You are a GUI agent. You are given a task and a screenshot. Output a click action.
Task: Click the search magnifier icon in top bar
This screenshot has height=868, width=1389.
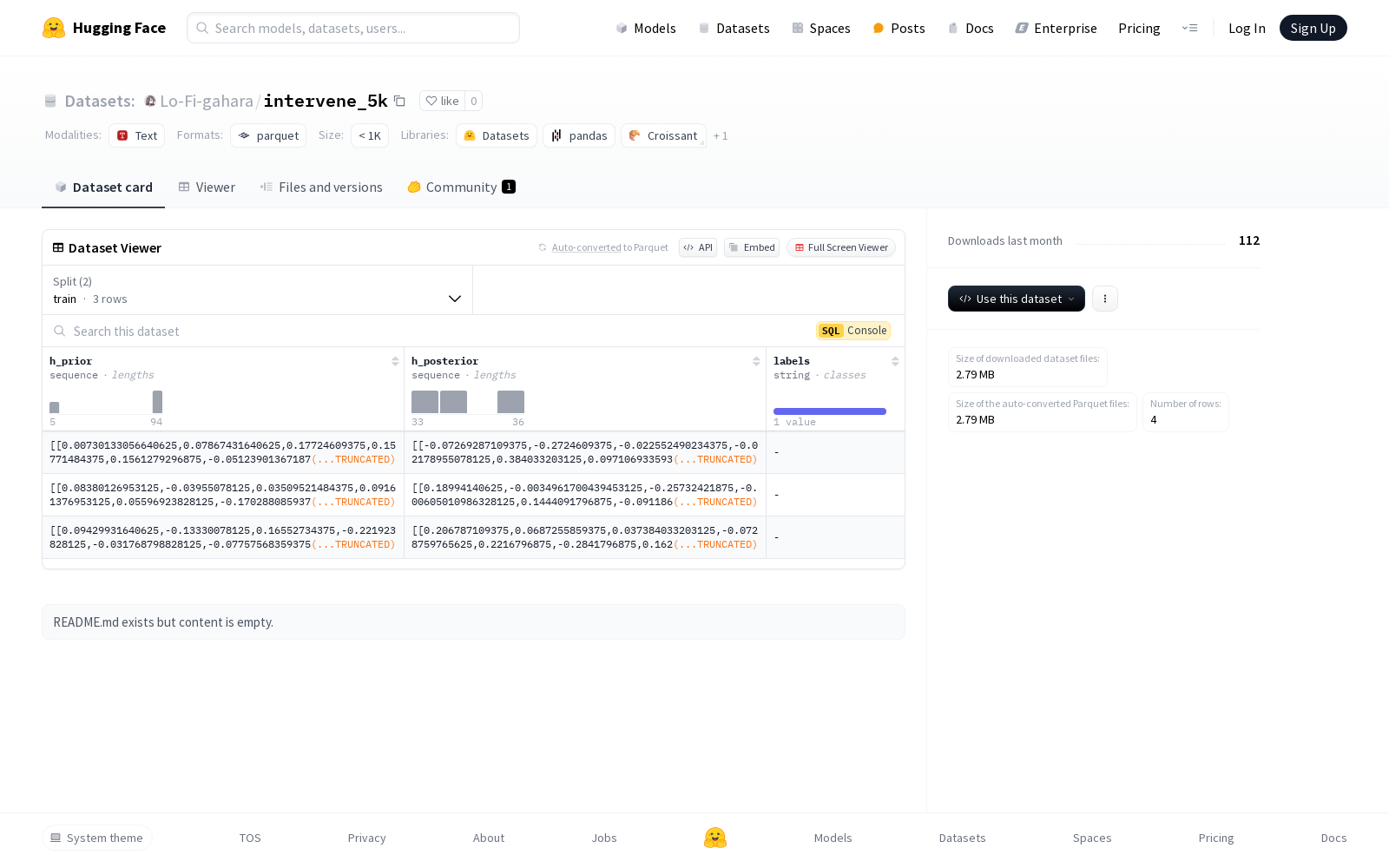[202, 28]
